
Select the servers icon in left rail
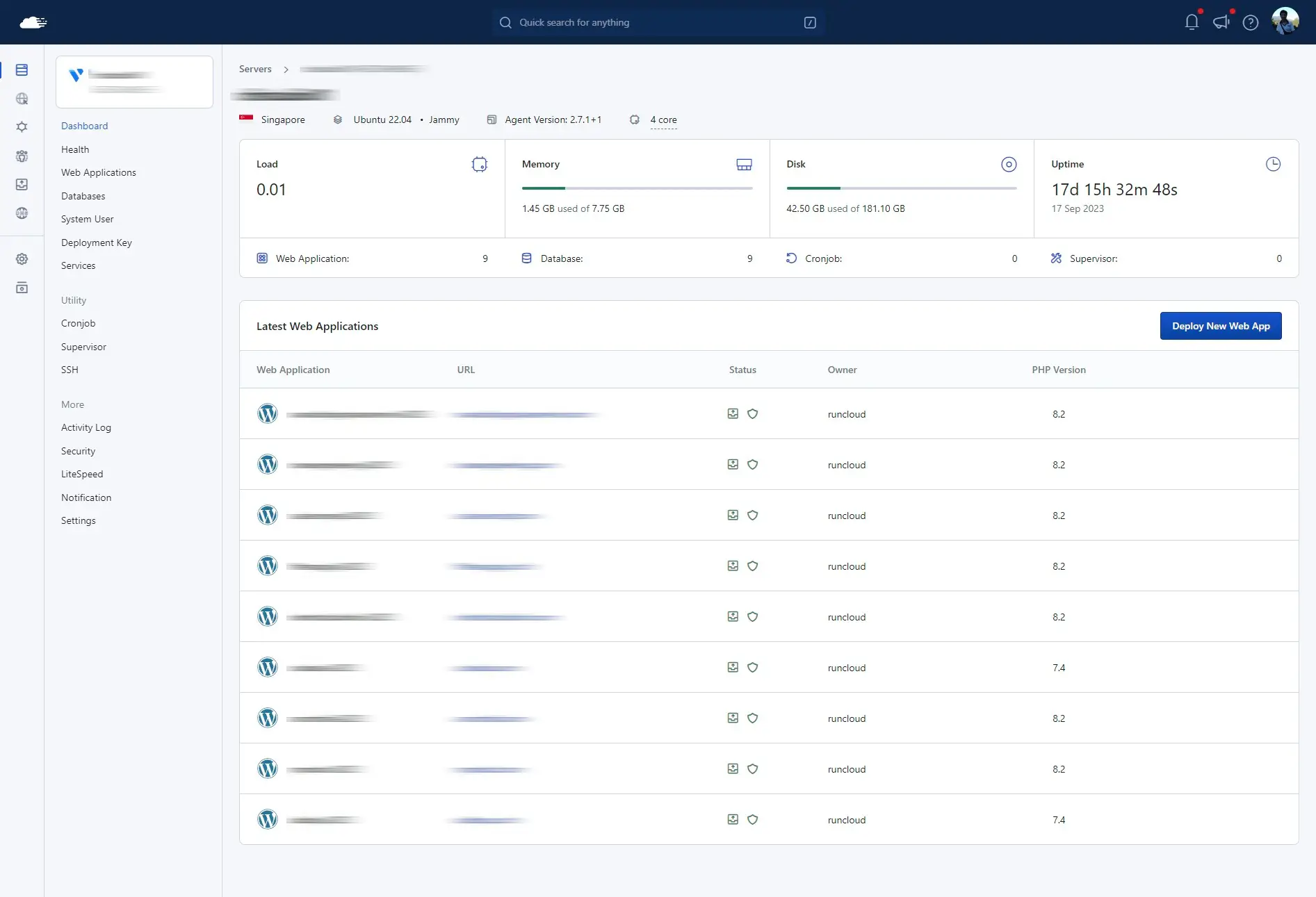click(22, 70)
